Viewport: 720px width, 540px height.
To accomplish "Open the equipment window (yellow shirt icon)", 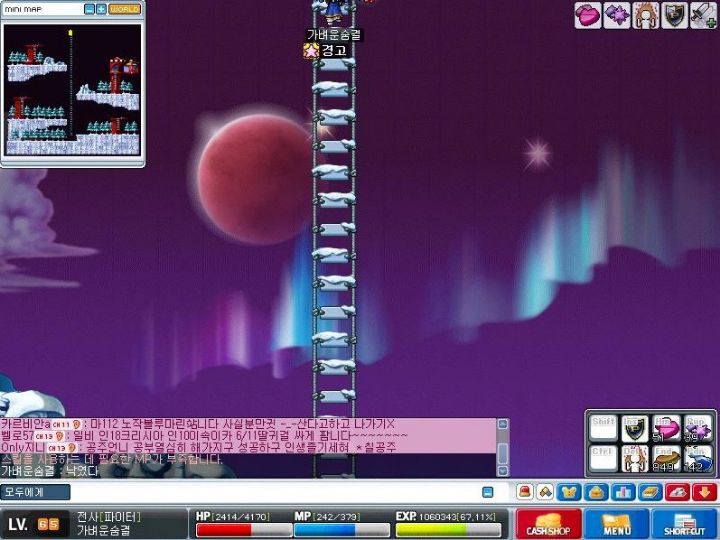I will pos(569,492).
